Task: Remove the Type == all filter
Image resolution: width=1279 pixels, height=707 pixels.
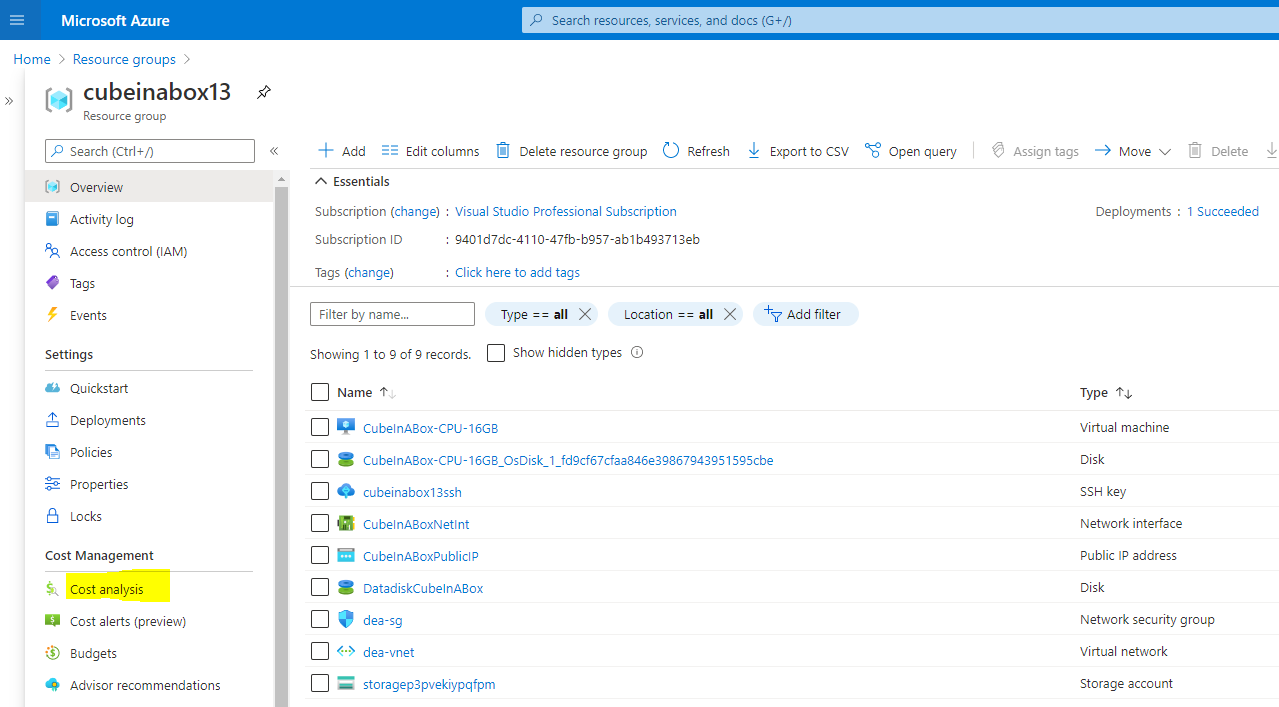Action: click(x=585, y=314)
